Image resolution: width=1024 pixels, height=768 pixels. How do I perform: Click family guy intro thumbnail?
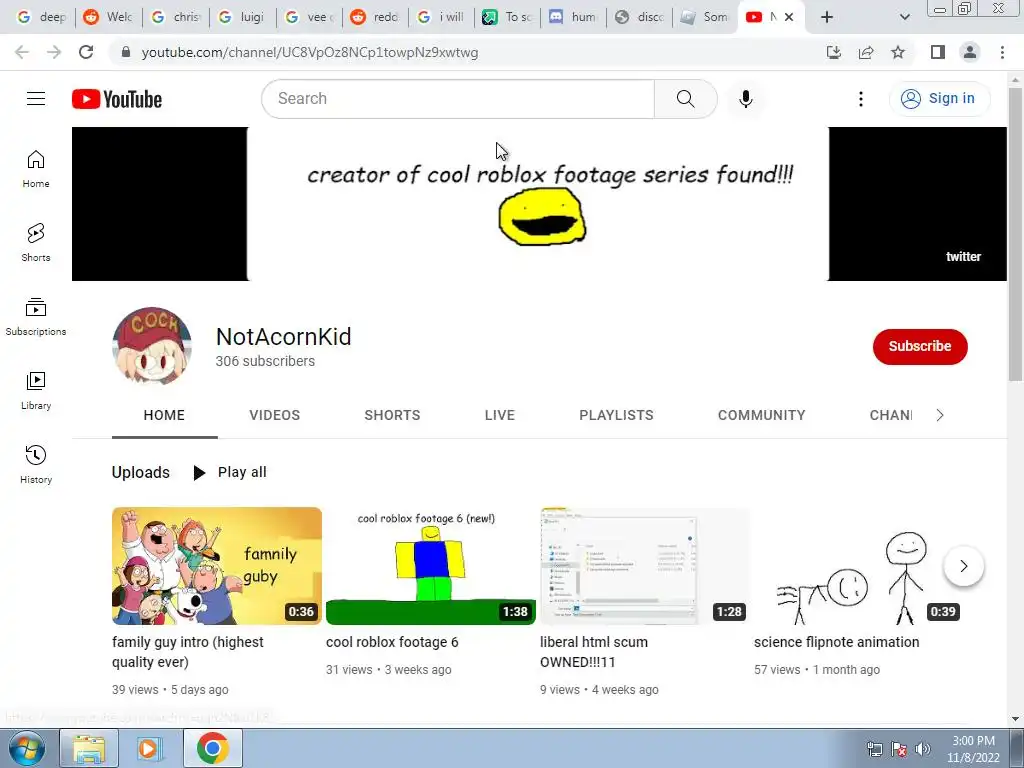[x=217, y=566]
